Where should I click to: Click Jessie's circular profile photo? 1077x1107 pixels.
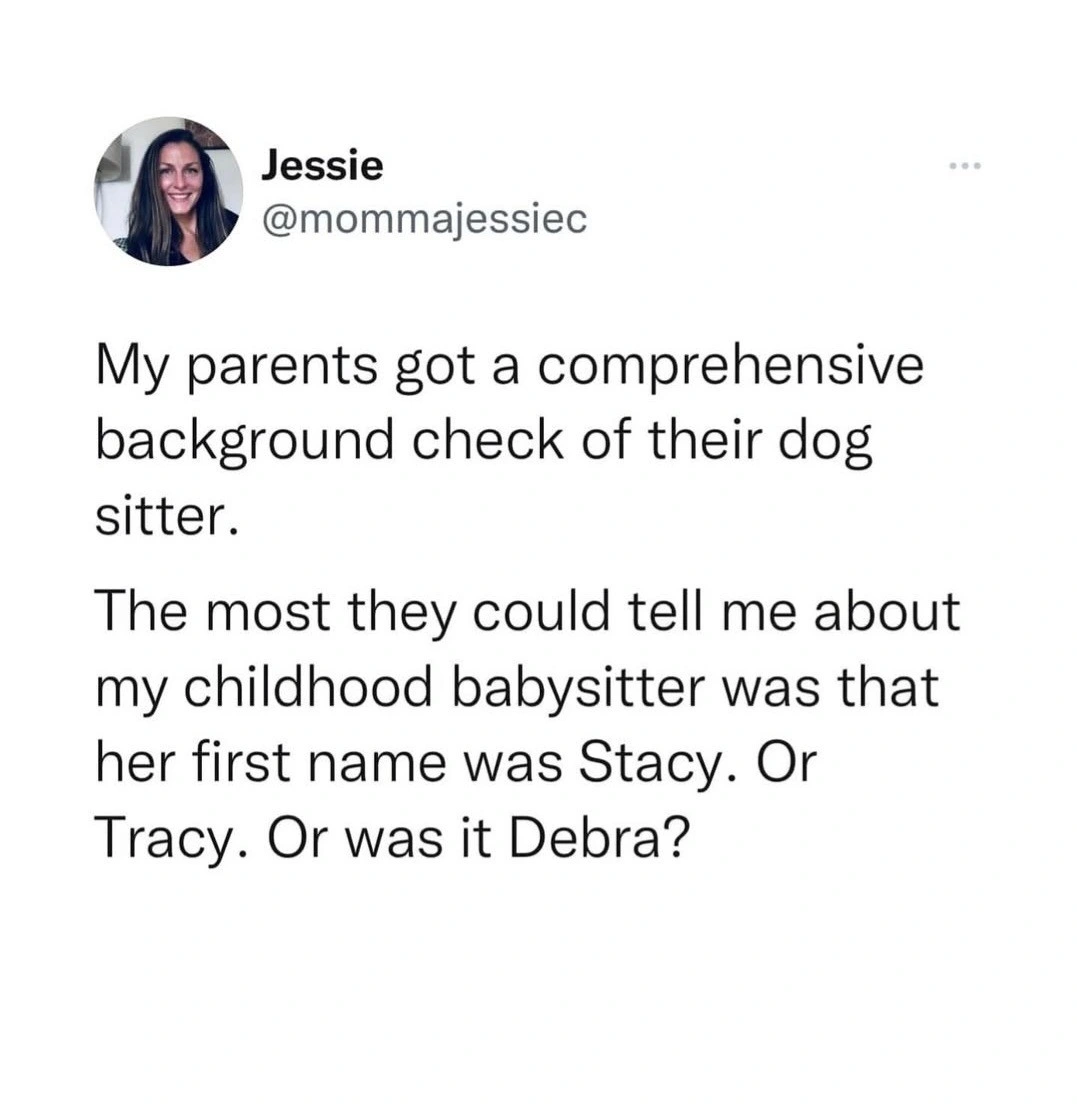pyautogui.click(x=168, y=192)
